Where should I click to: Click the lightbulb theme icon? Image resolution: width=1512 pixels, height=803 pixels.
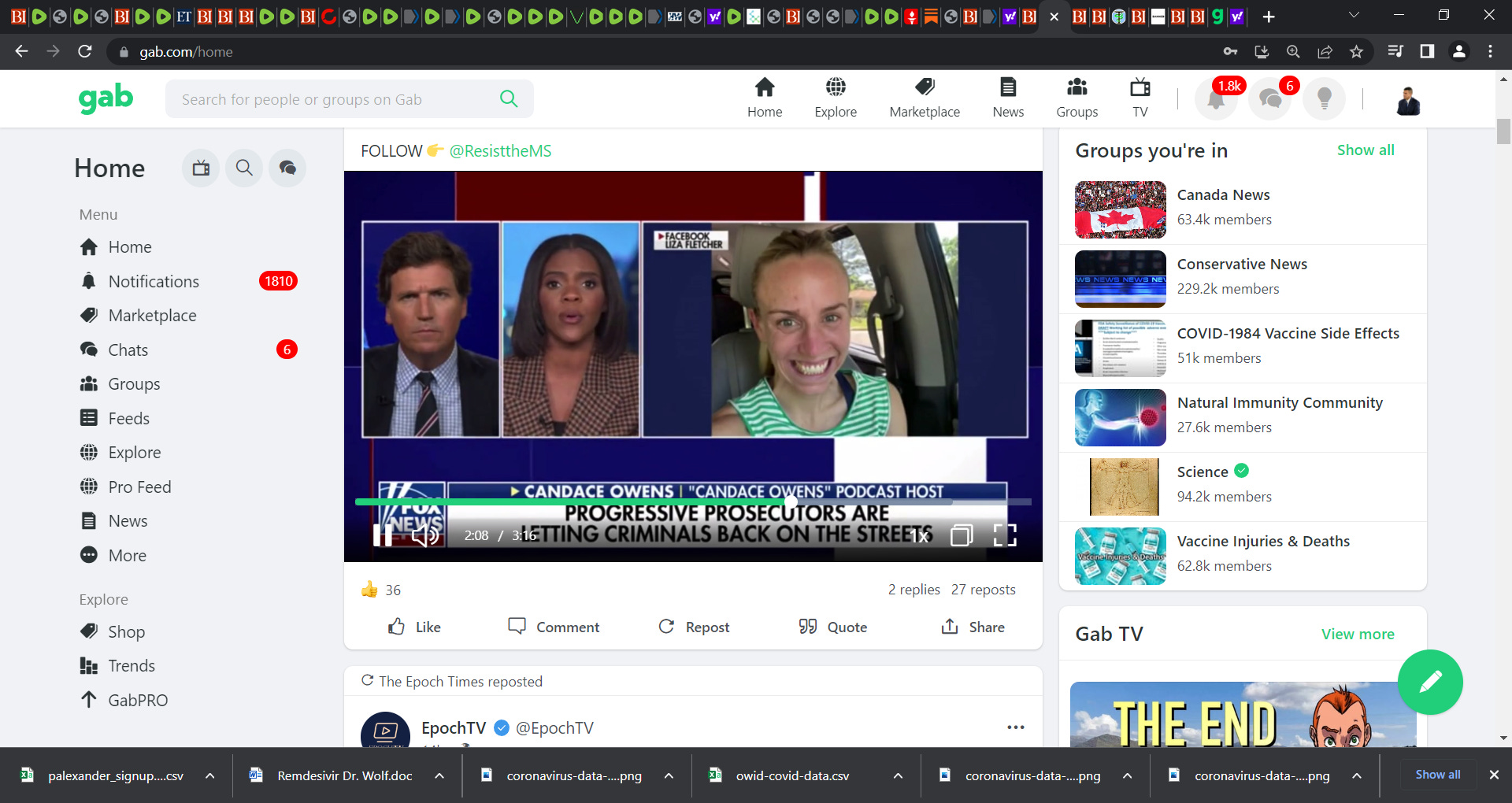pos(1324,99)
